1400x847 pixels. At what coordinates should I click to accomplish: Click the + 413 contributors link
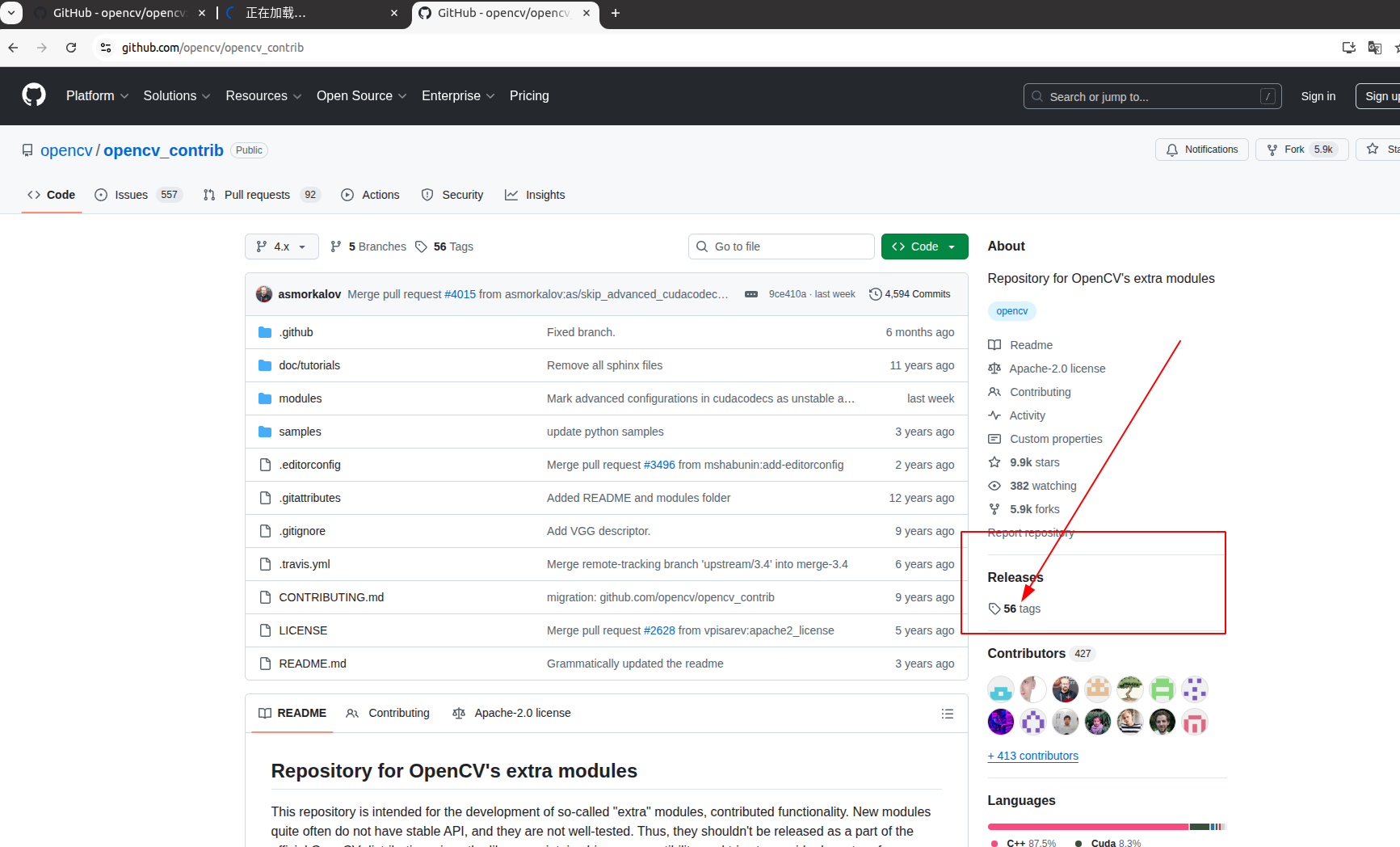[1032, 756]
